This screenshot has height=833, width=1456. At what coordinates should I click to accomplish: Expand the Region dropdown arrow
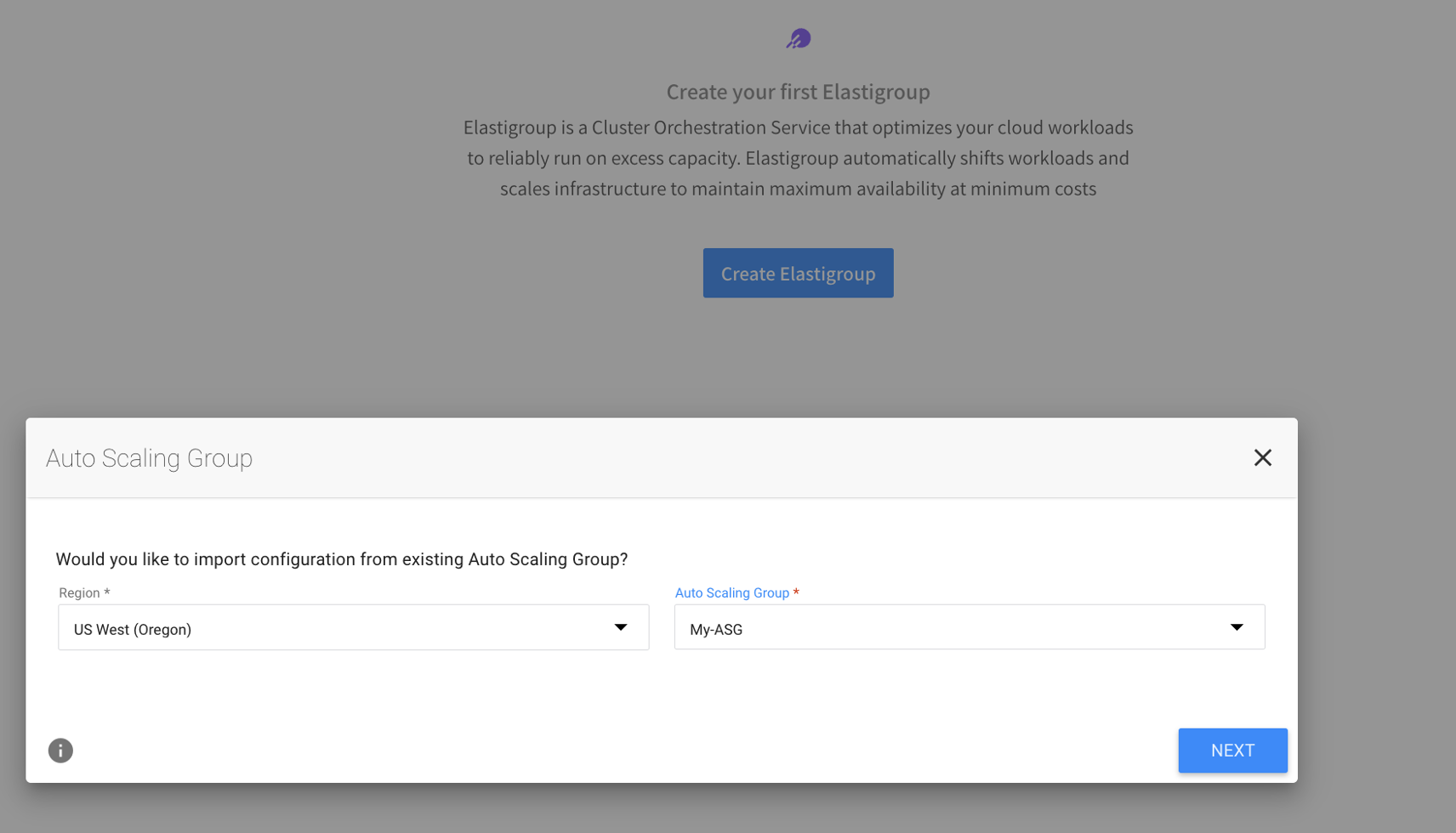click(x=621, y=628)
